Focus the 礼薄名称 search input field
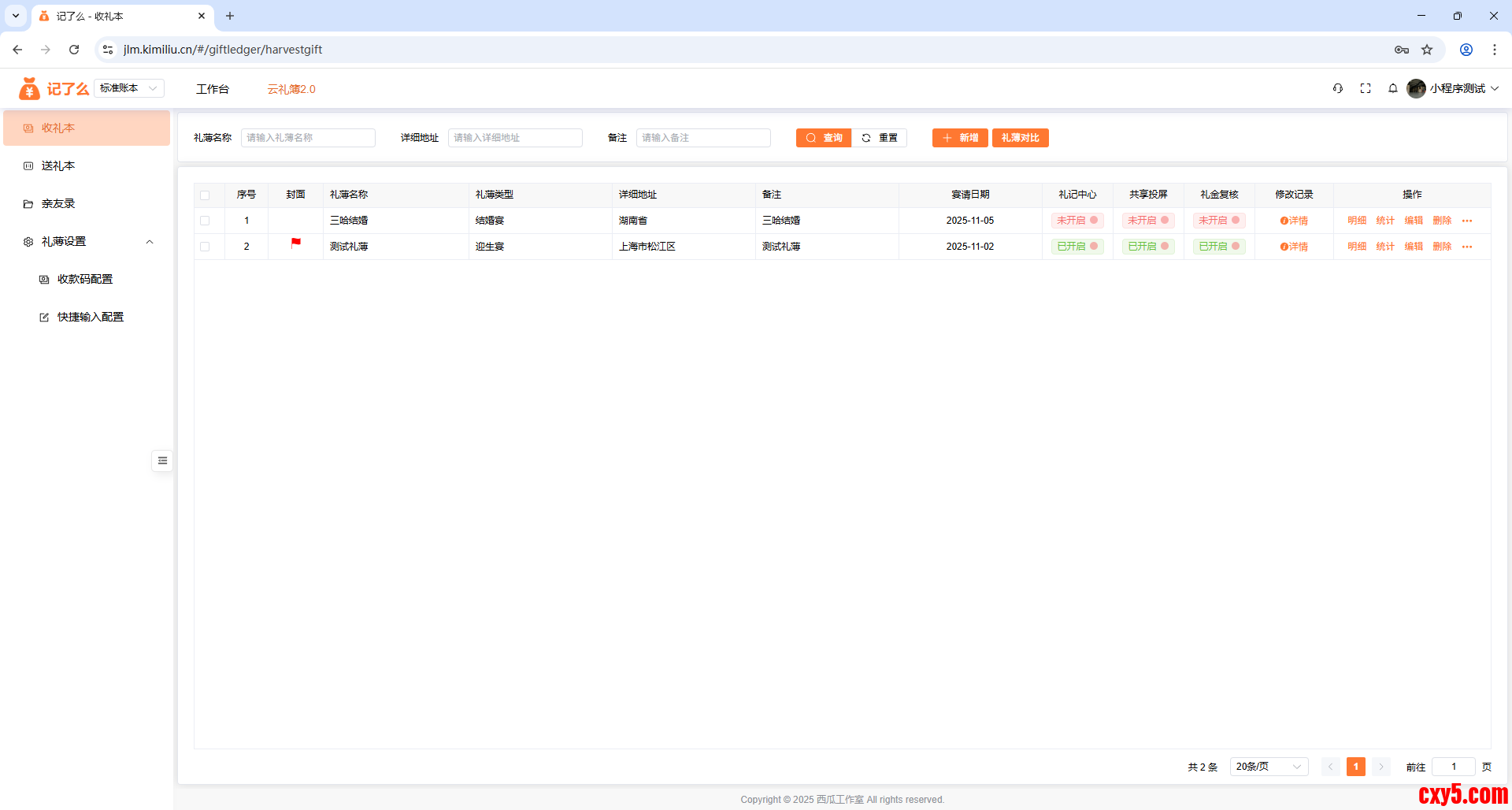 (x=308, y=138)
